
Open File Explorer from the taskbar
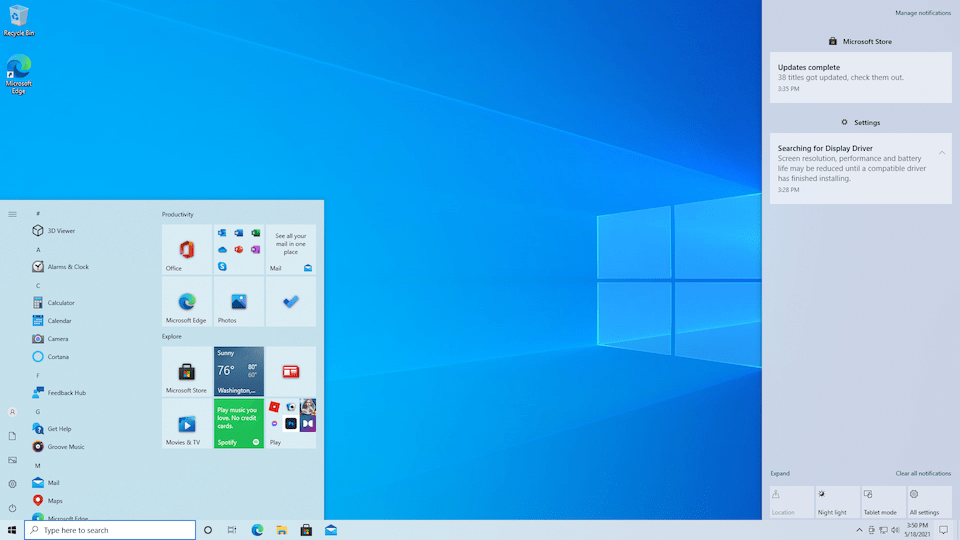coord(282,530)
